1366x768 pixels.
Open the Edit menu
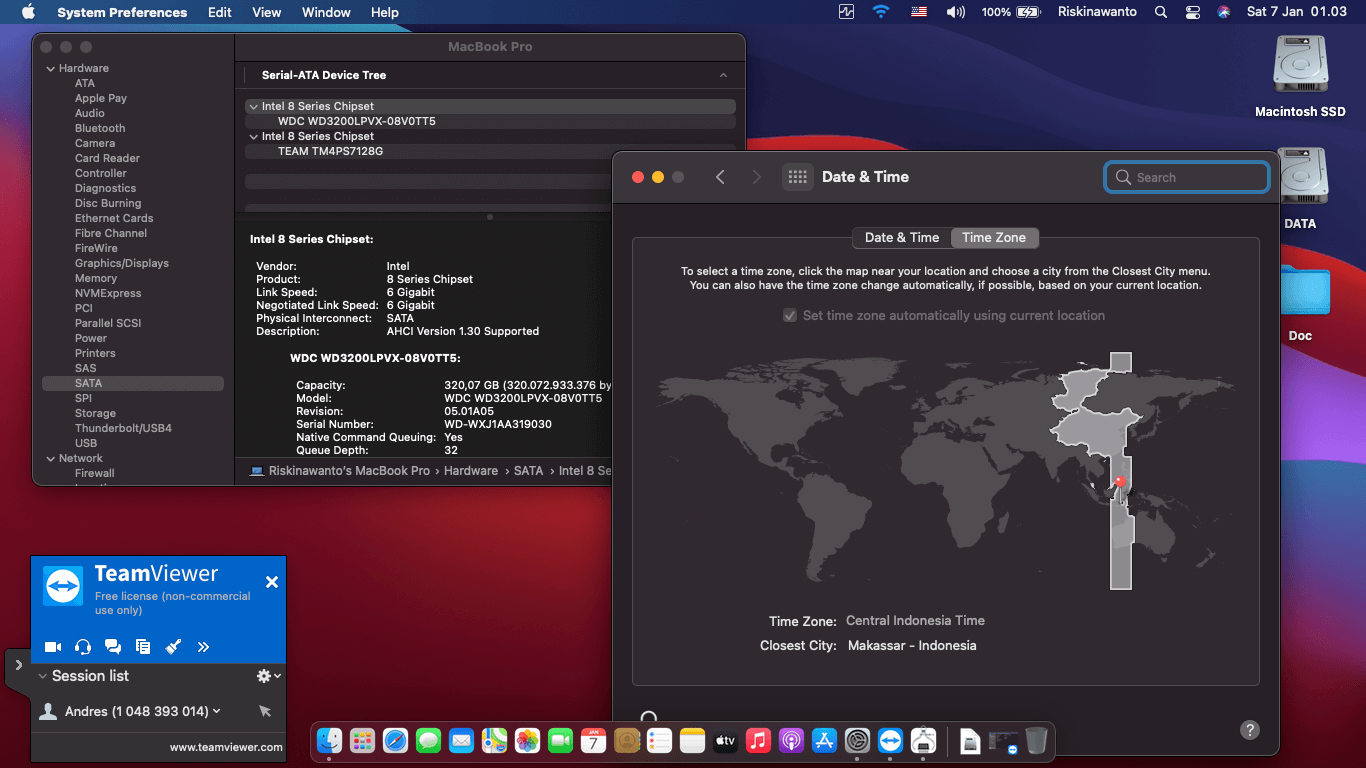coord(220,12)
